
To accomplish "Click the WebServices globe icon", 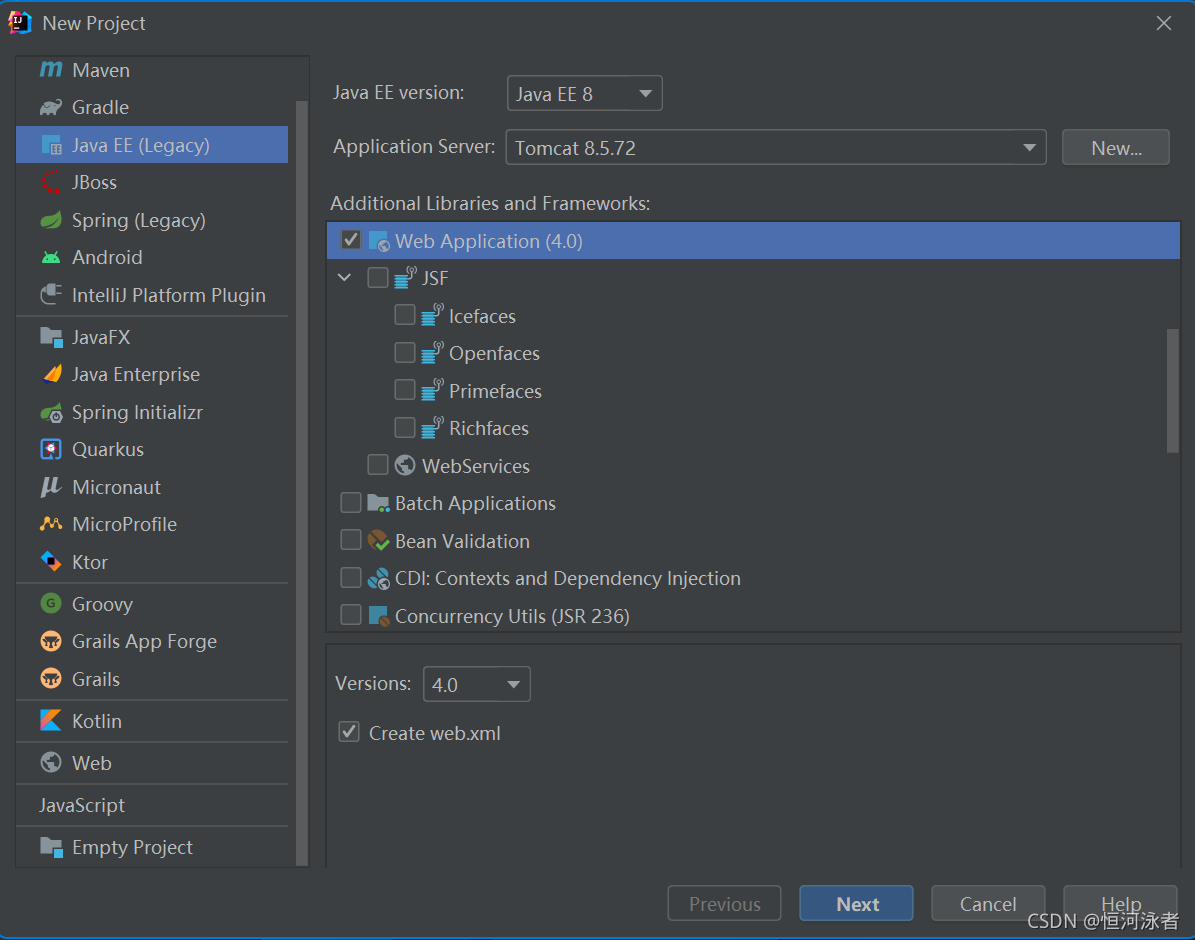I will (x=405, y=465).
